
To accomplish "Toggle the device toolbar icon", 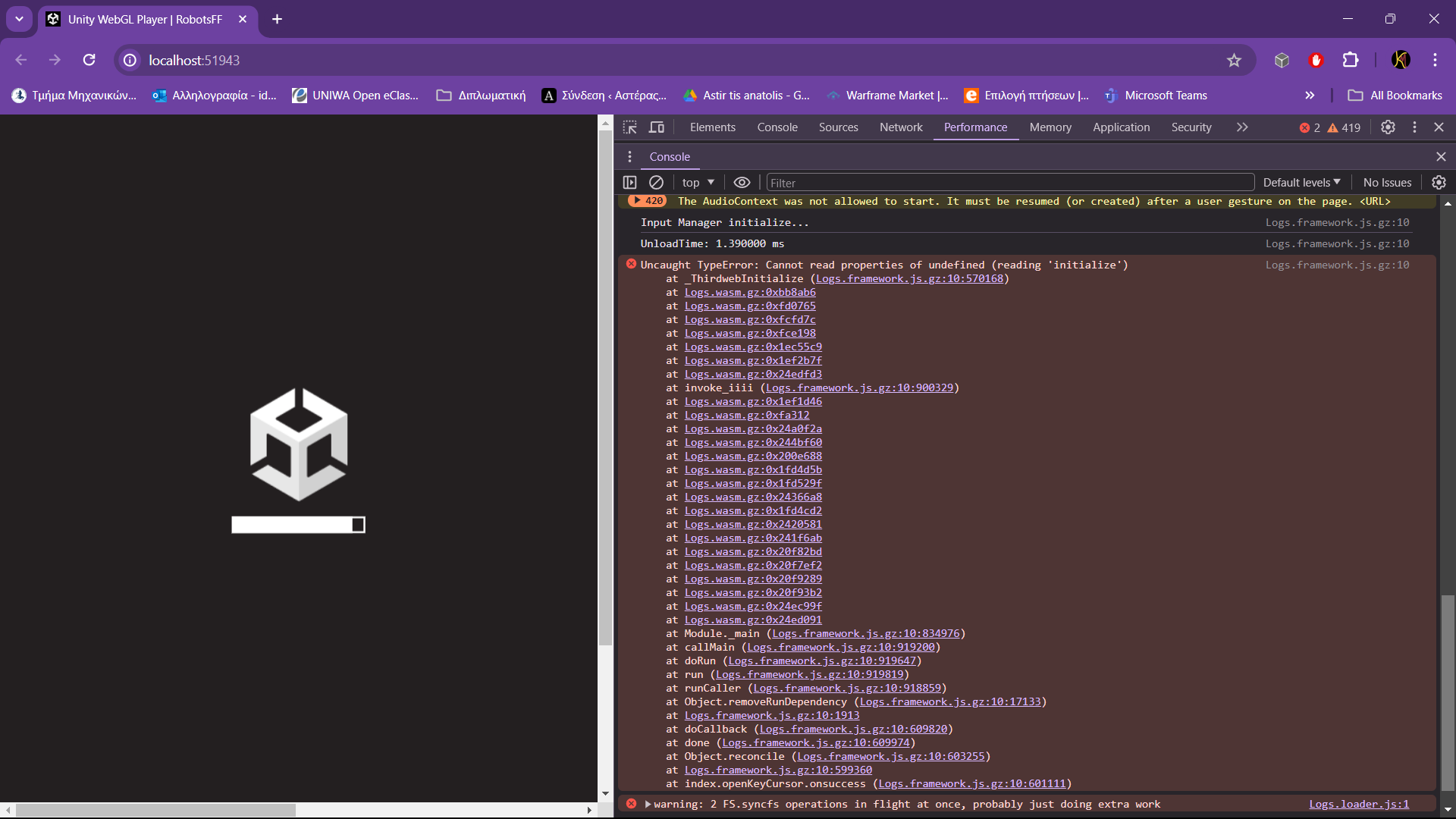I will (x=657, y=127).
